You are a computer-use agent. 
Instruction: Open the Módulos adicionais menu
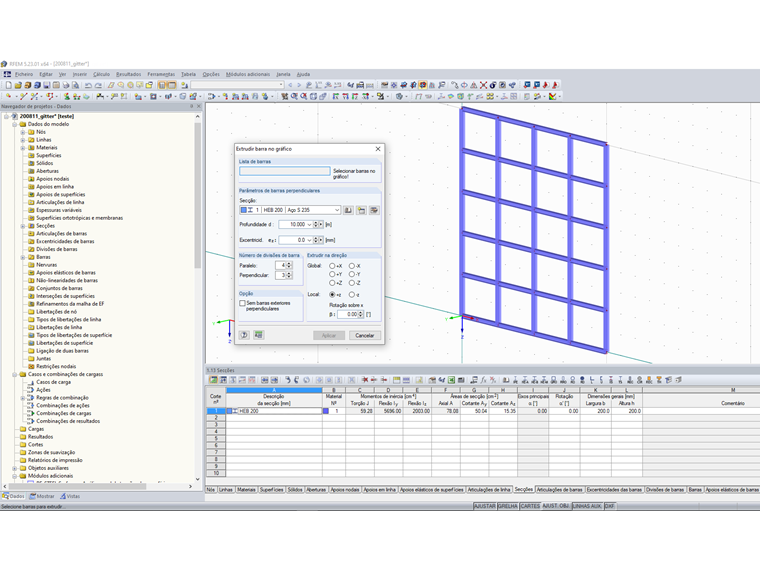[248, 74]
